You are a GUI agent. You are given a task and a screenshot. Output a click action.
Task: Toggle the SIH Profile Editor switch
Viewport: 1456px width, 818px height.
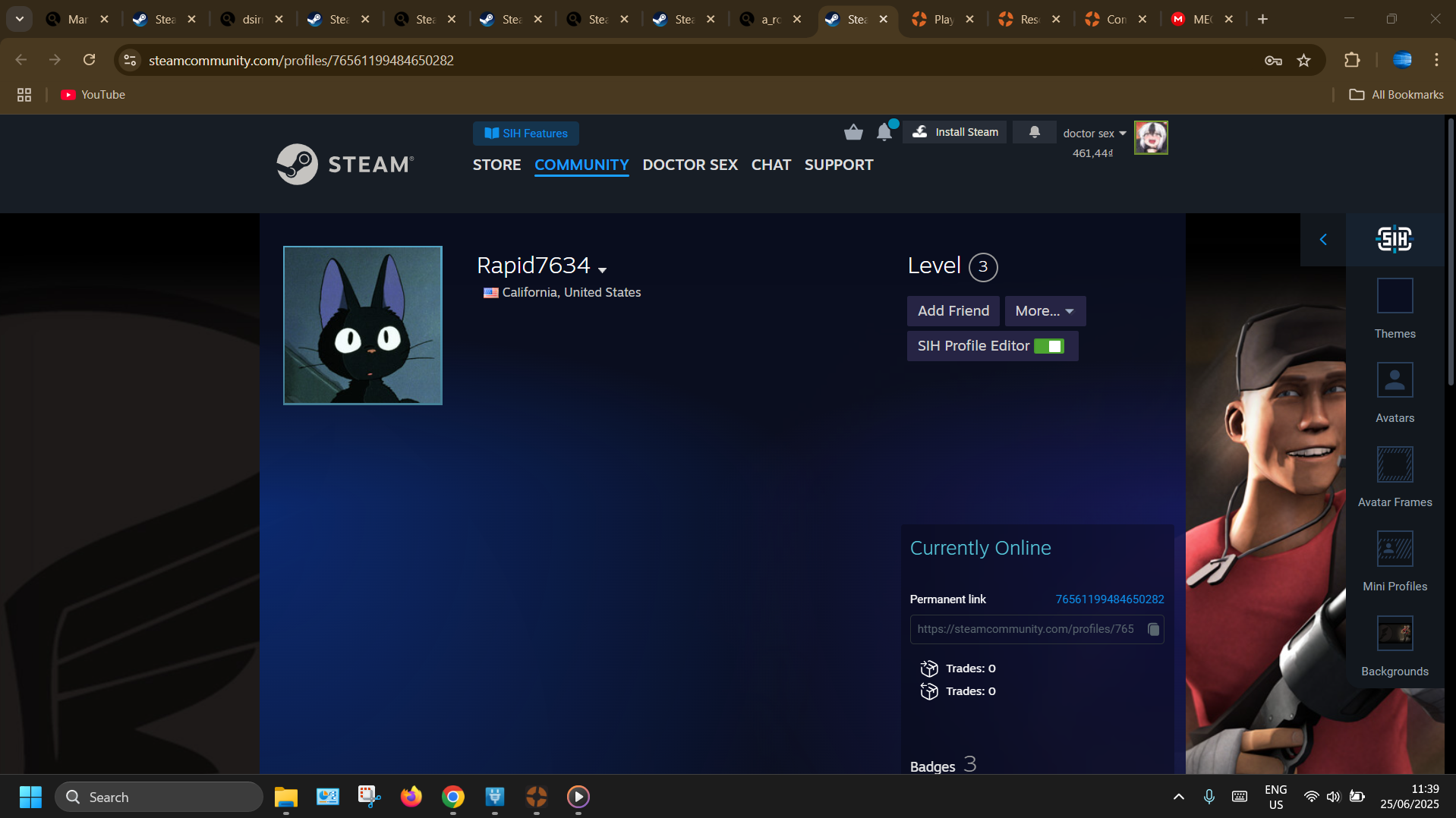pos(1049,346)
